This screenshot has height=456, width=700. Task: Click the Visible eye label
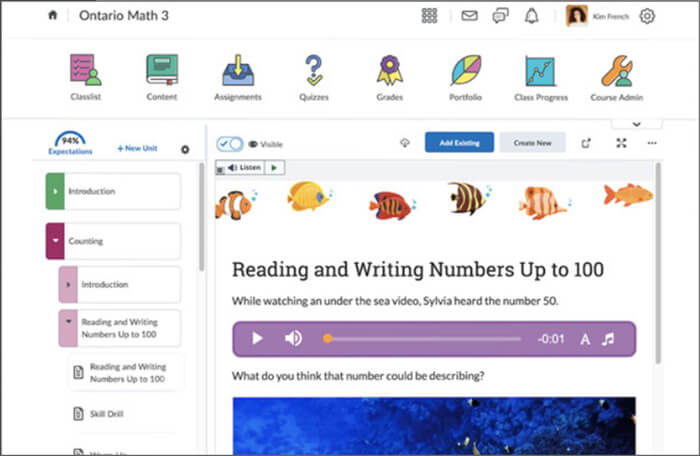[266, 144]
